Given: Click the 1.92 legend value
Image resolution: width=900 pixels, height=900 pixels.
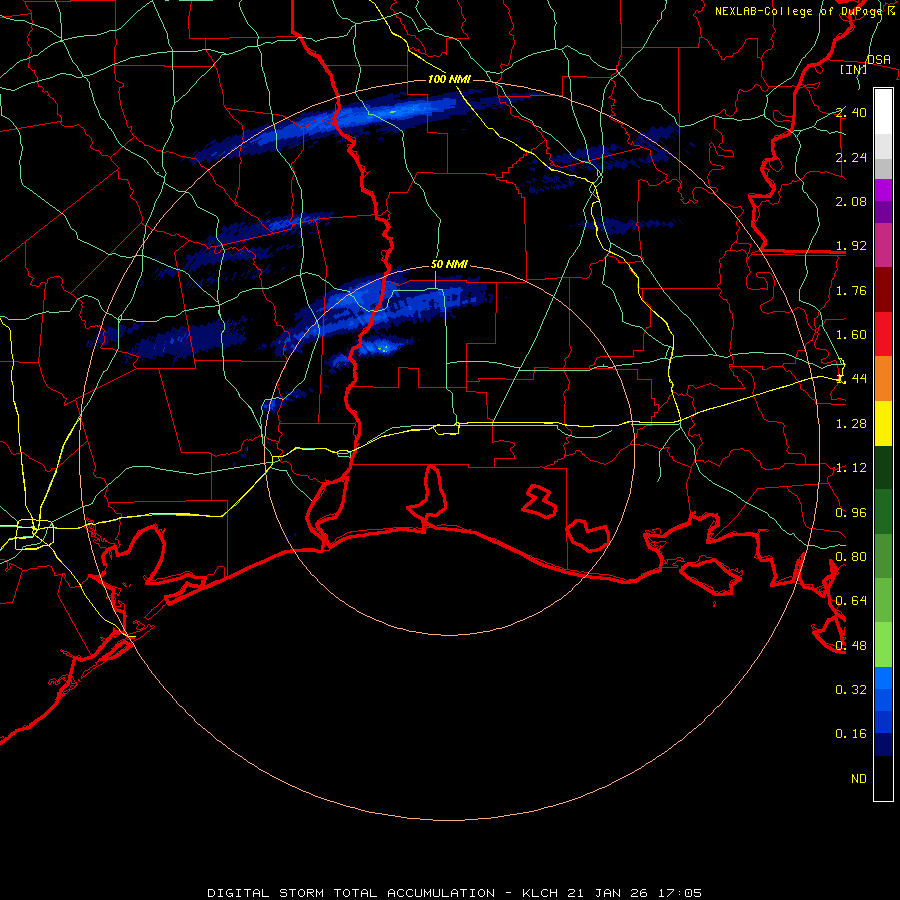Looking at the screenshot, I should pos(851,246).
